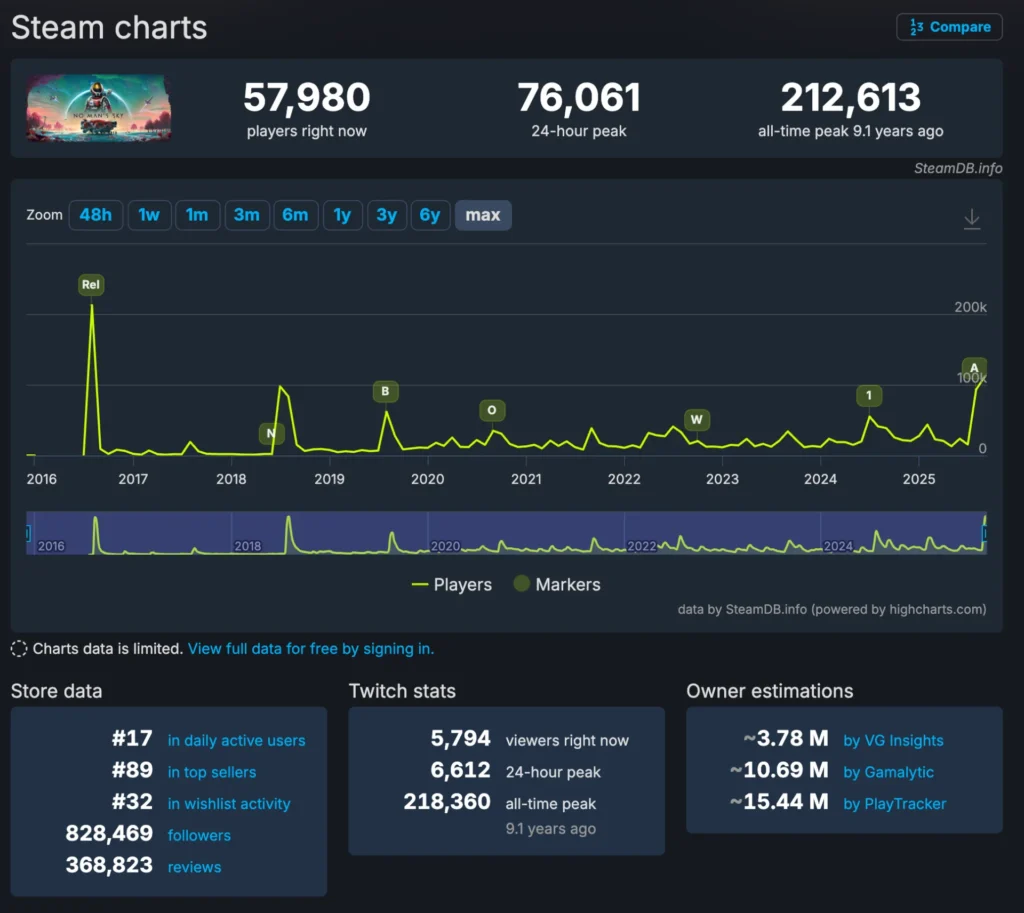1024x913 pixels.
Task: Switch chart zoom to 1m
Action: click(x=197, y=215)
